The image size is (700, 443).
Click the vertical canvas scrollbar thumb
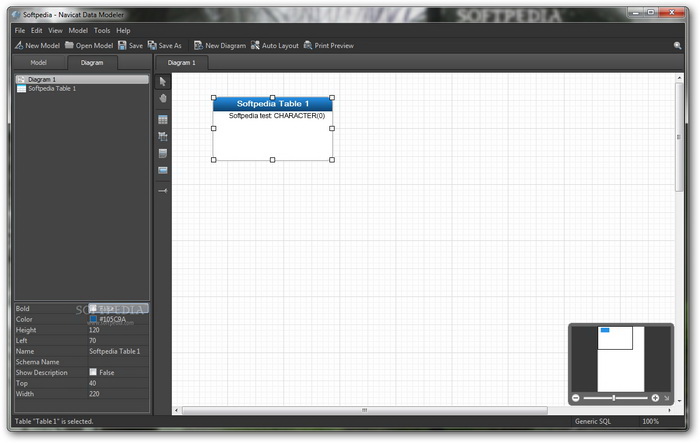(679, 137)
